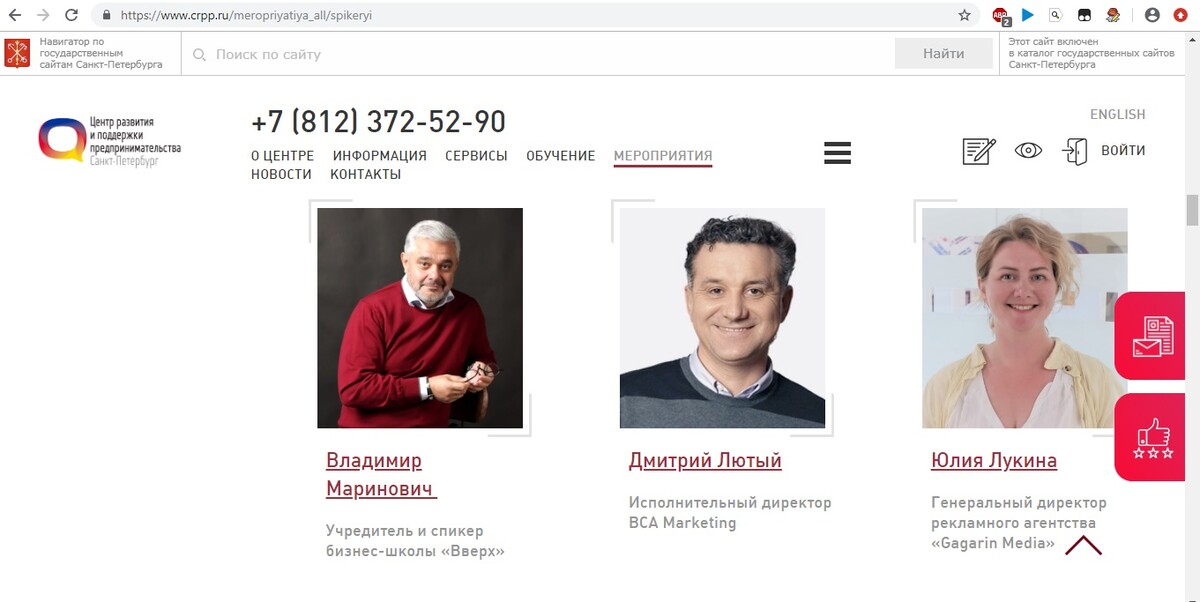Reload the page in browser
This screenshot has width=1200, height=602.
point(71,15)
